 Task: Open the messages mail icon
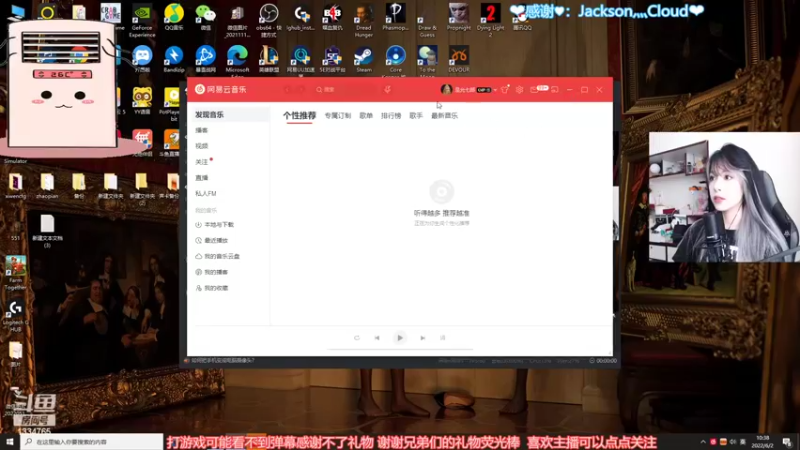(534, 89)
